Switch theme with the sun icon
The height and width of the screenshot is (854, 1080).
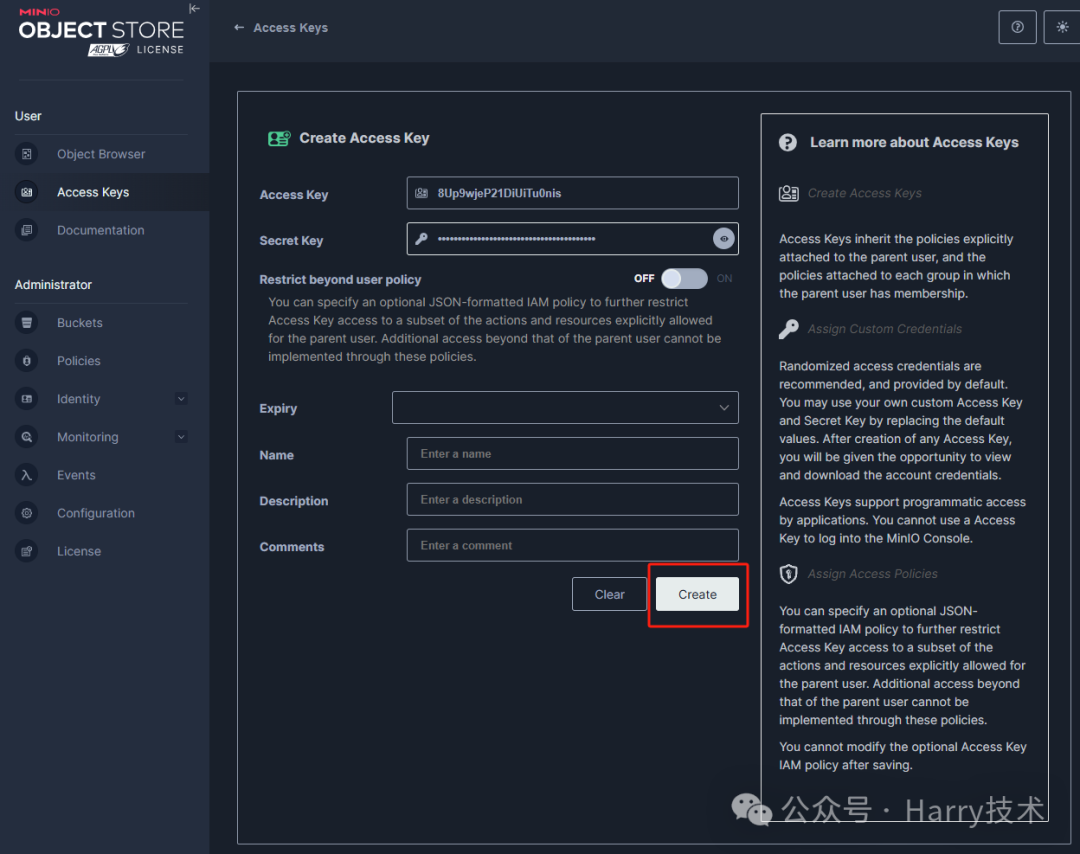pyautogui.click(x=1062, y=27)
